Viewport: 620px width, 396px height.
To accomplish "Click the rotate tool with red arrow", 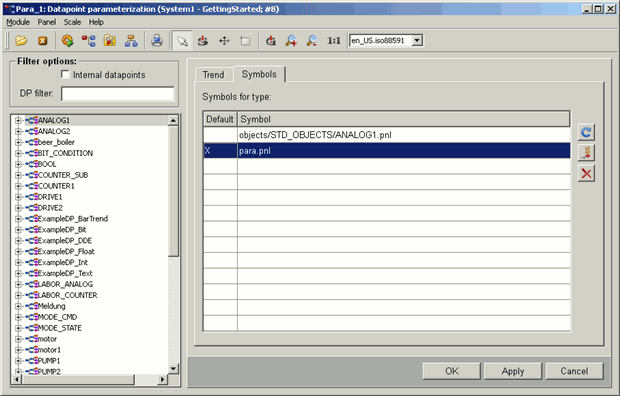I will coord(203,40).
